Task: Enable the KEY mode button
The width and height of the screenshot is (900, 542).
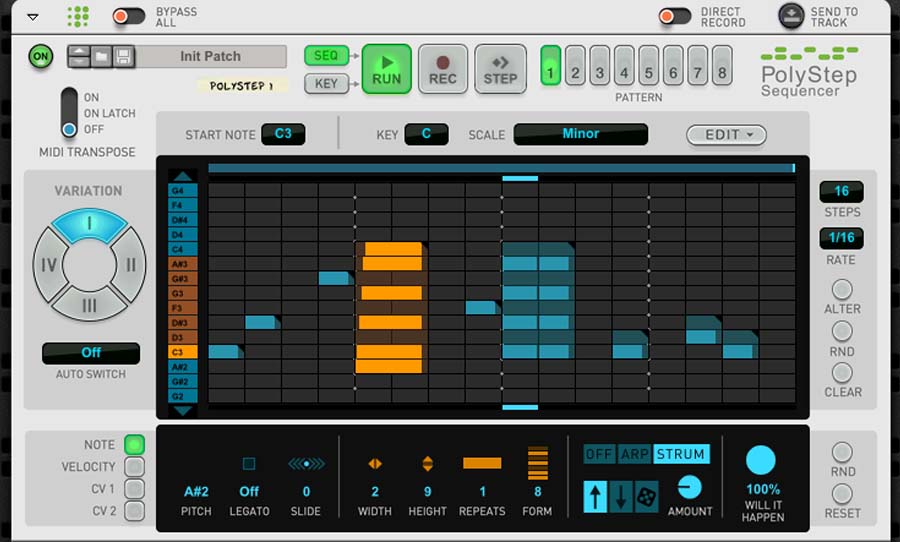Action: (326, 84)
